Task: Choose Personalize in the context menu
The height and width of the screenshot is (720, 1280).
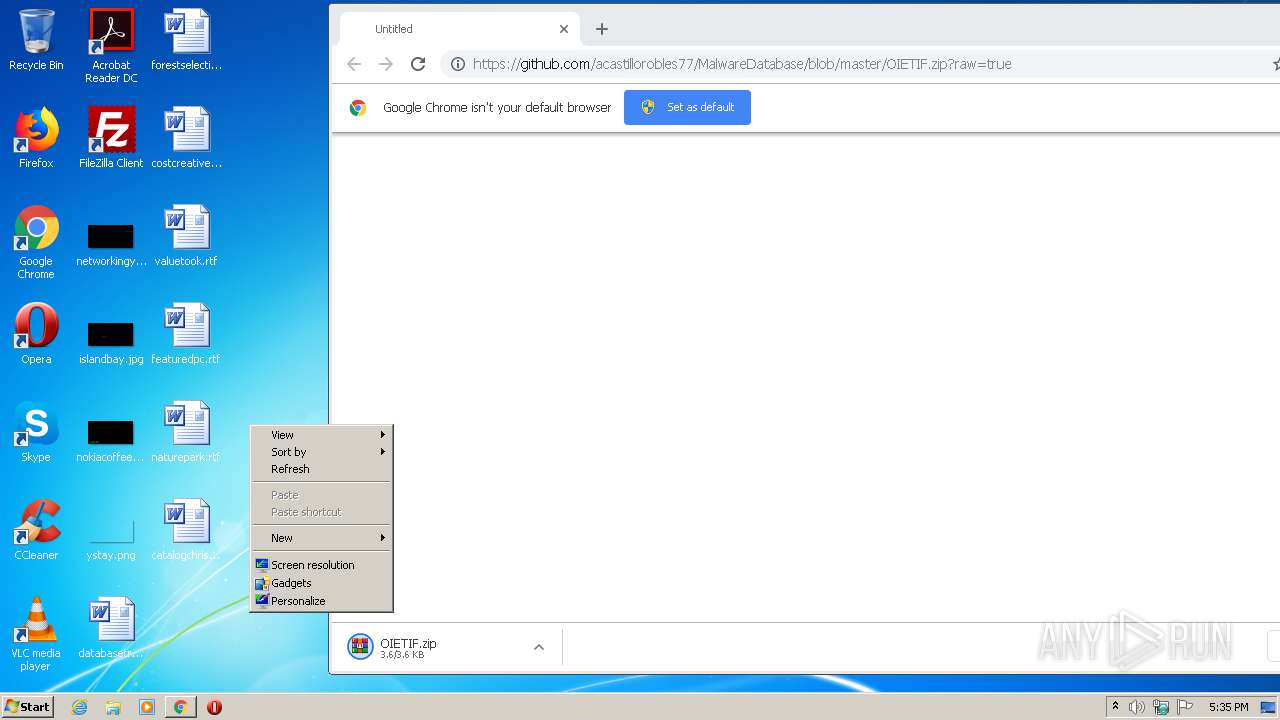Action: [321, 601]
